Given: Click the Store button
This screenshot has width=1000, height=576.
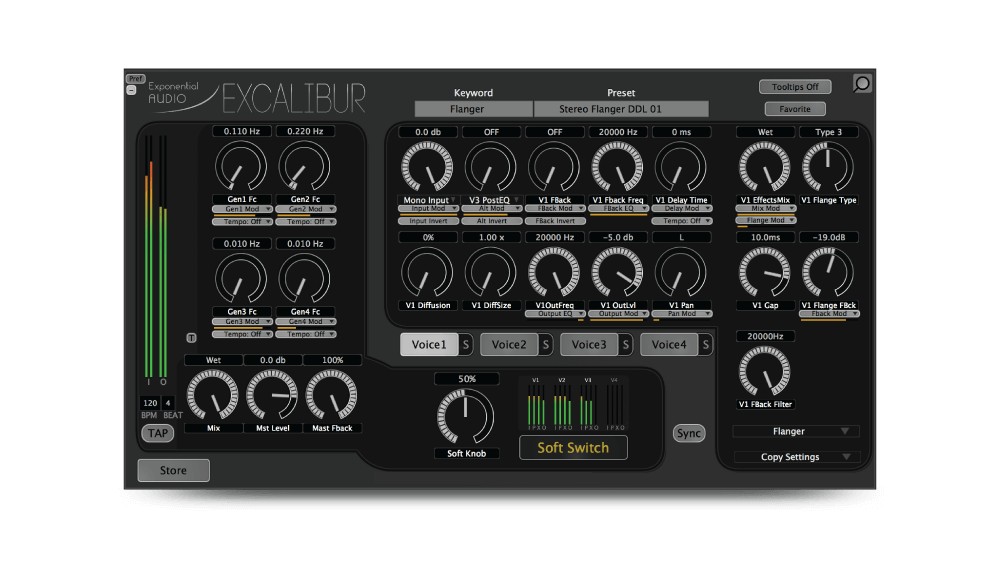Looking at the screenshot, I should click(x=173, y=470).
